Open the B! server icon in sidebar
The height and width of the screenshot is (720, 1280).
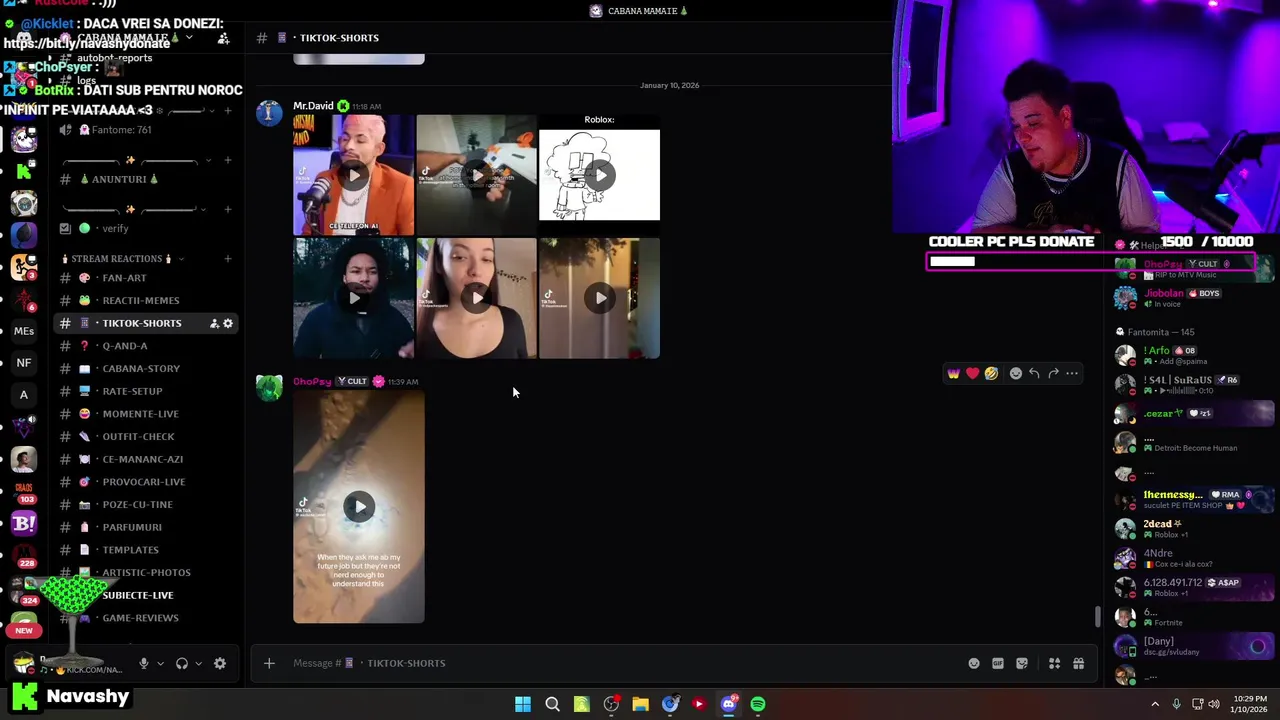point(24,522)
